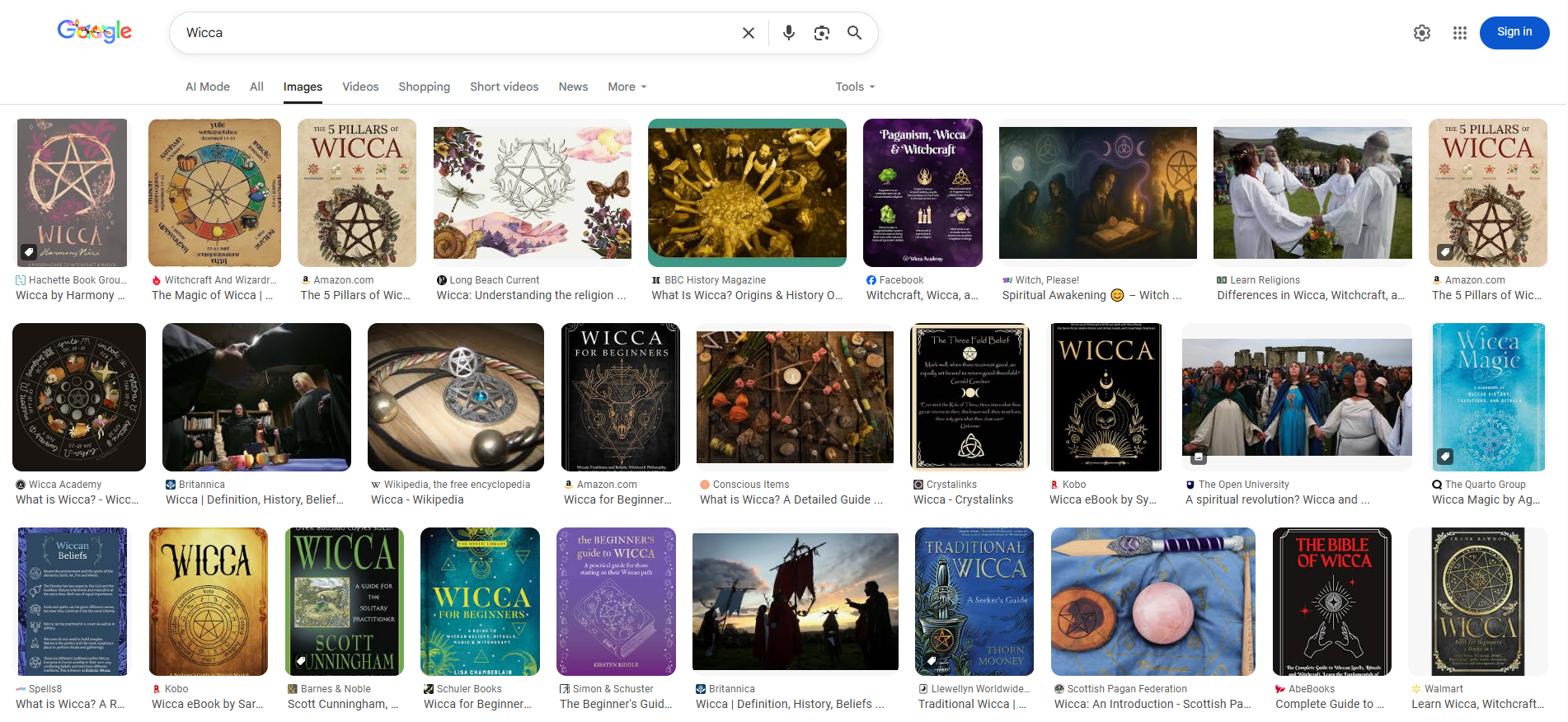Screen dimensions: 1568x722
Task: Open the Tools dropdown
Action: click(855, 87)
